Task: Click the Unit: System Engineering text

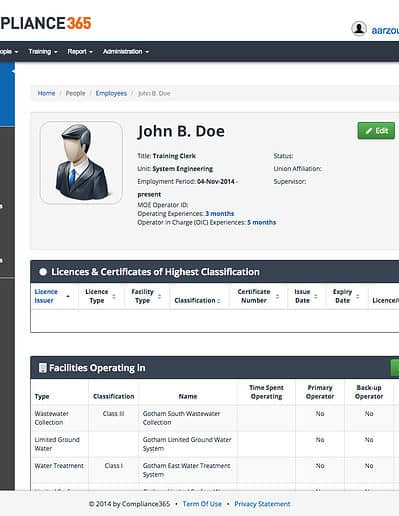Action: [x=175, y=169]
